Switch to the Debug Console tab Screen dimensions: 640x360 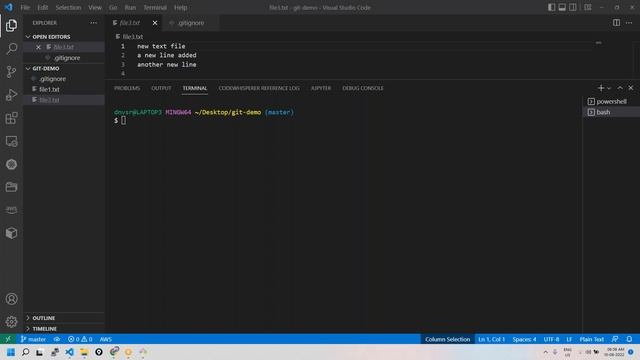tap(363, 88)
